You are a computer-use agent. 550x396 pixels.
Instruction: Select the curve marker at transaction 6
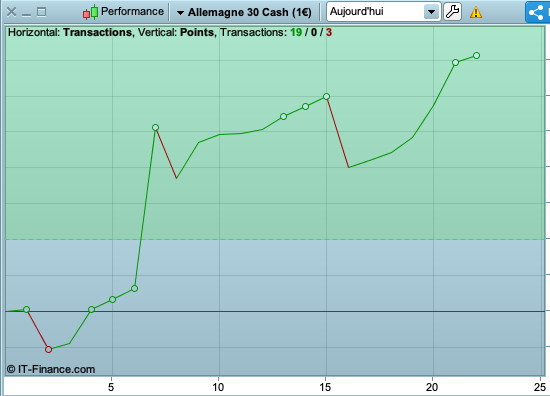click(x=134, y=288)
